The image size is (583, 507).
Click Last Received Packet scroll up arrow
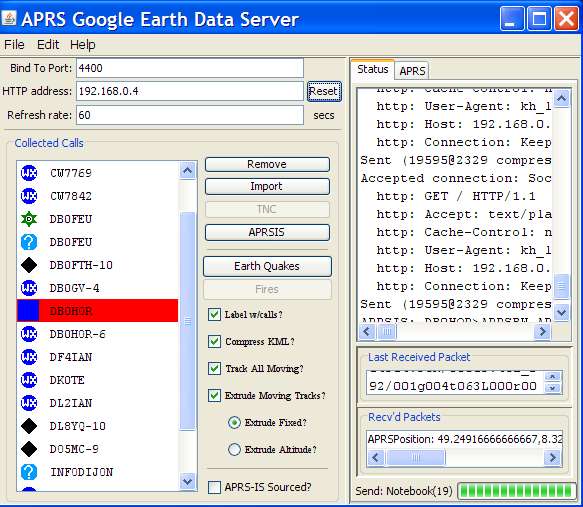tap(553, 377)
